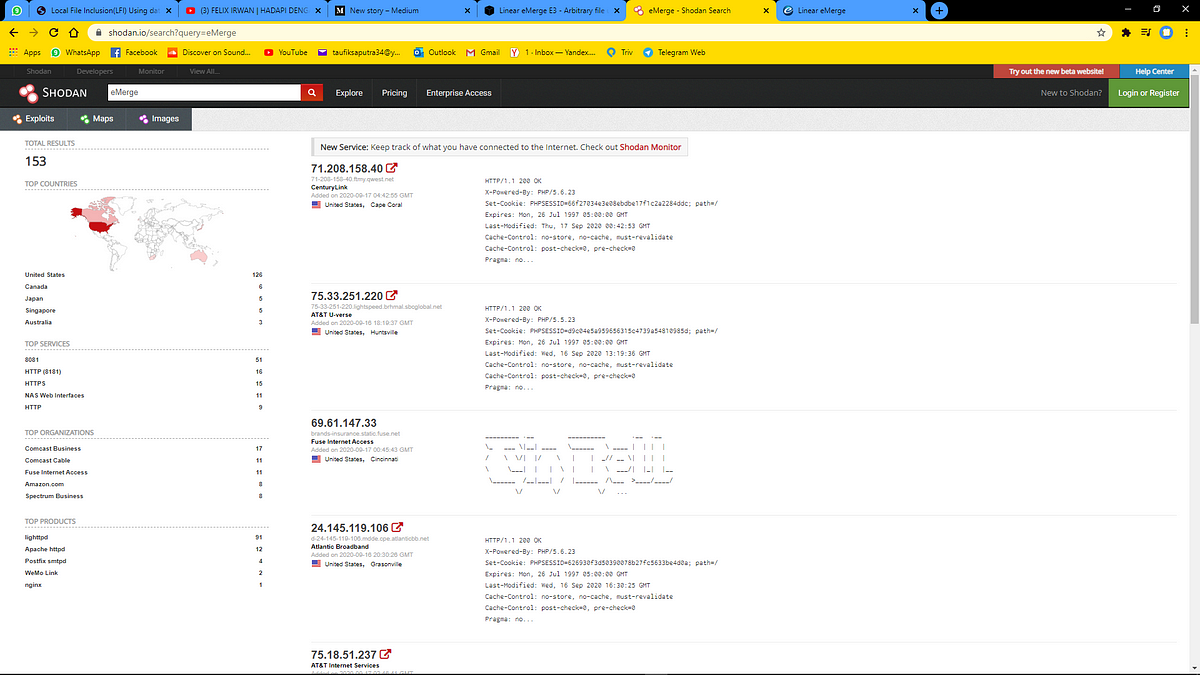
Task: Open host 71.208.158.40 details
Action: [347, 168]
